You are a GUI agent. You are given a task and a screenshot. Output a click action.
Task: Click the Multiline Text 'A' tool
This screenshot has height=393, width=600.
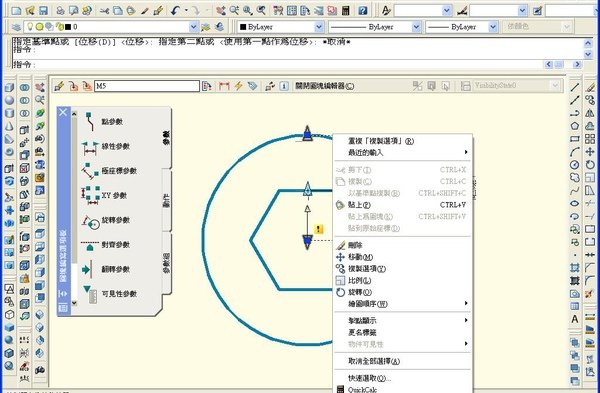point(574,319)
